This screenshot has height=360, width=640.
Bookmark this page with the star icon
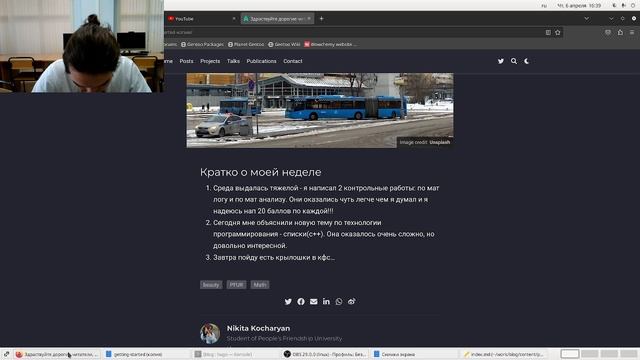click(x=558, y=32)
